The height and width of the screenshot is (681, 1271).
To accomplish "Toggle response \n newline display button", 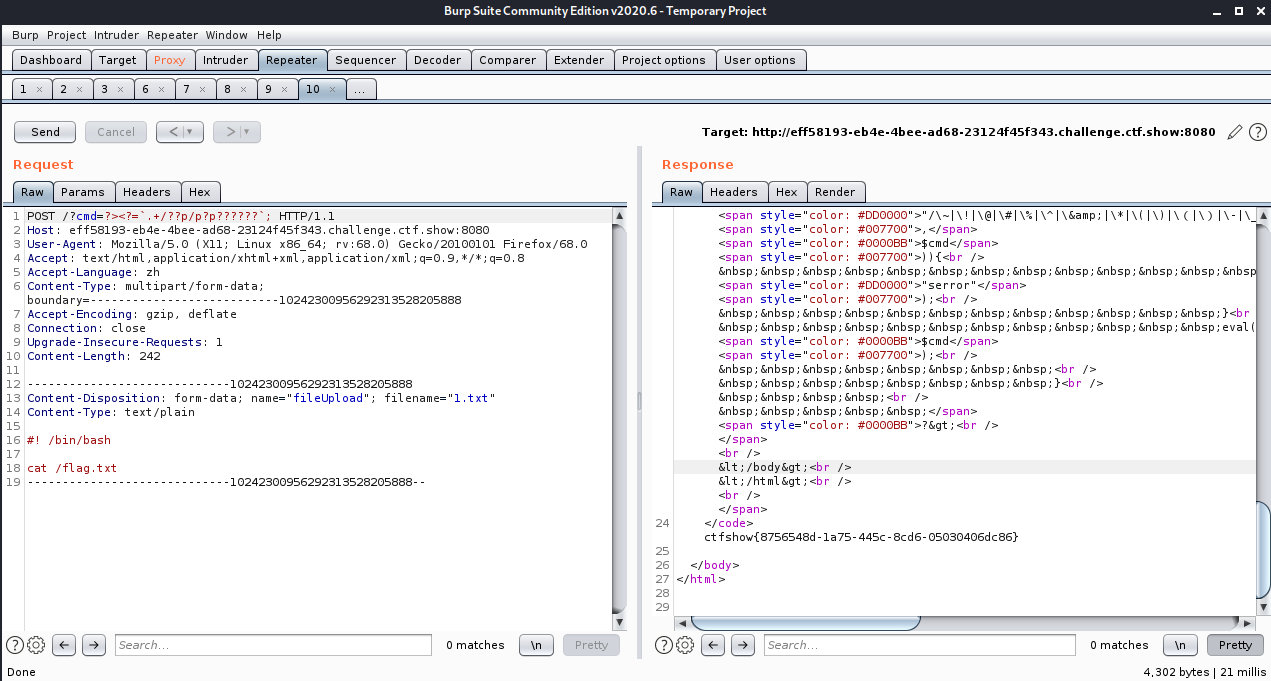I will [1181, 645].
